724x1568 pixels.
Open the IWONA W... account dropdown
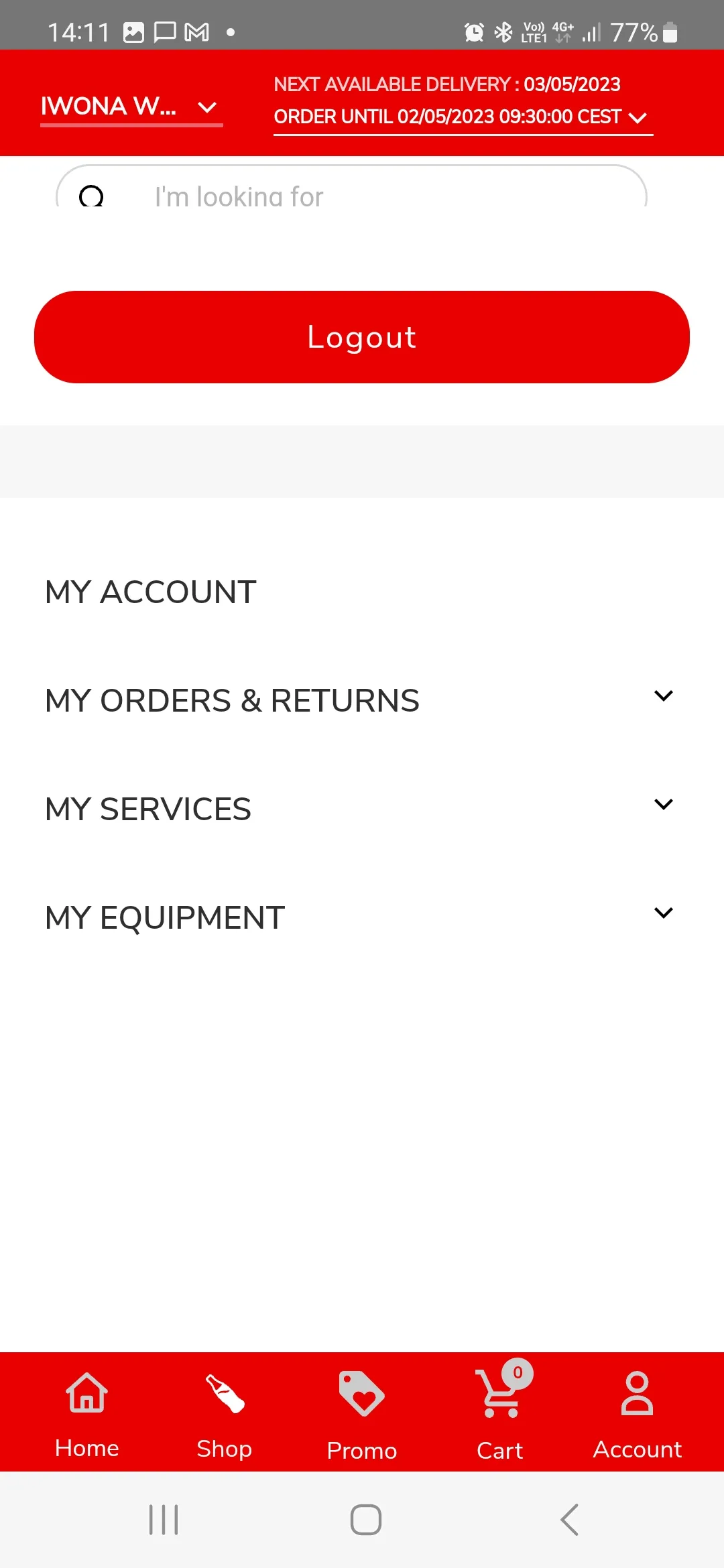click(131, 107)
